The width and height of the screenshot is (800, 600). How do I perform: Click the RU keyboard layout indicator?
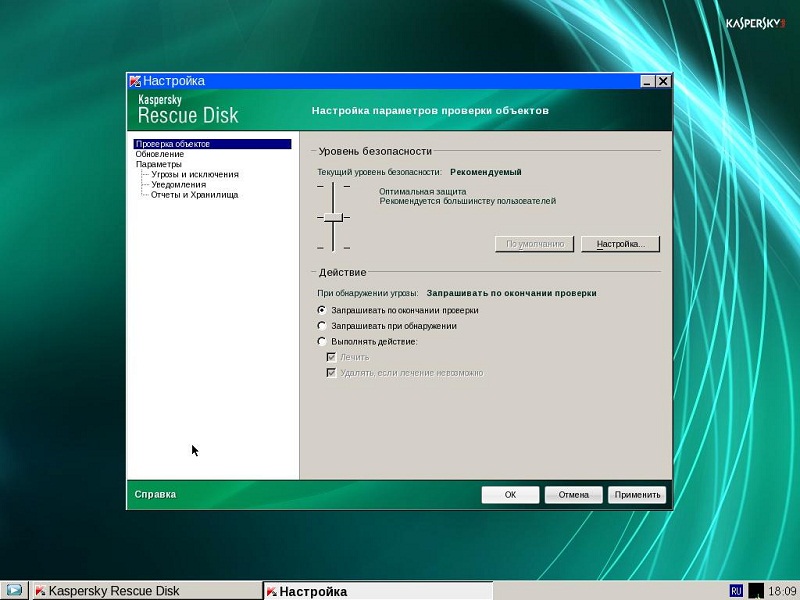[736, 591]
